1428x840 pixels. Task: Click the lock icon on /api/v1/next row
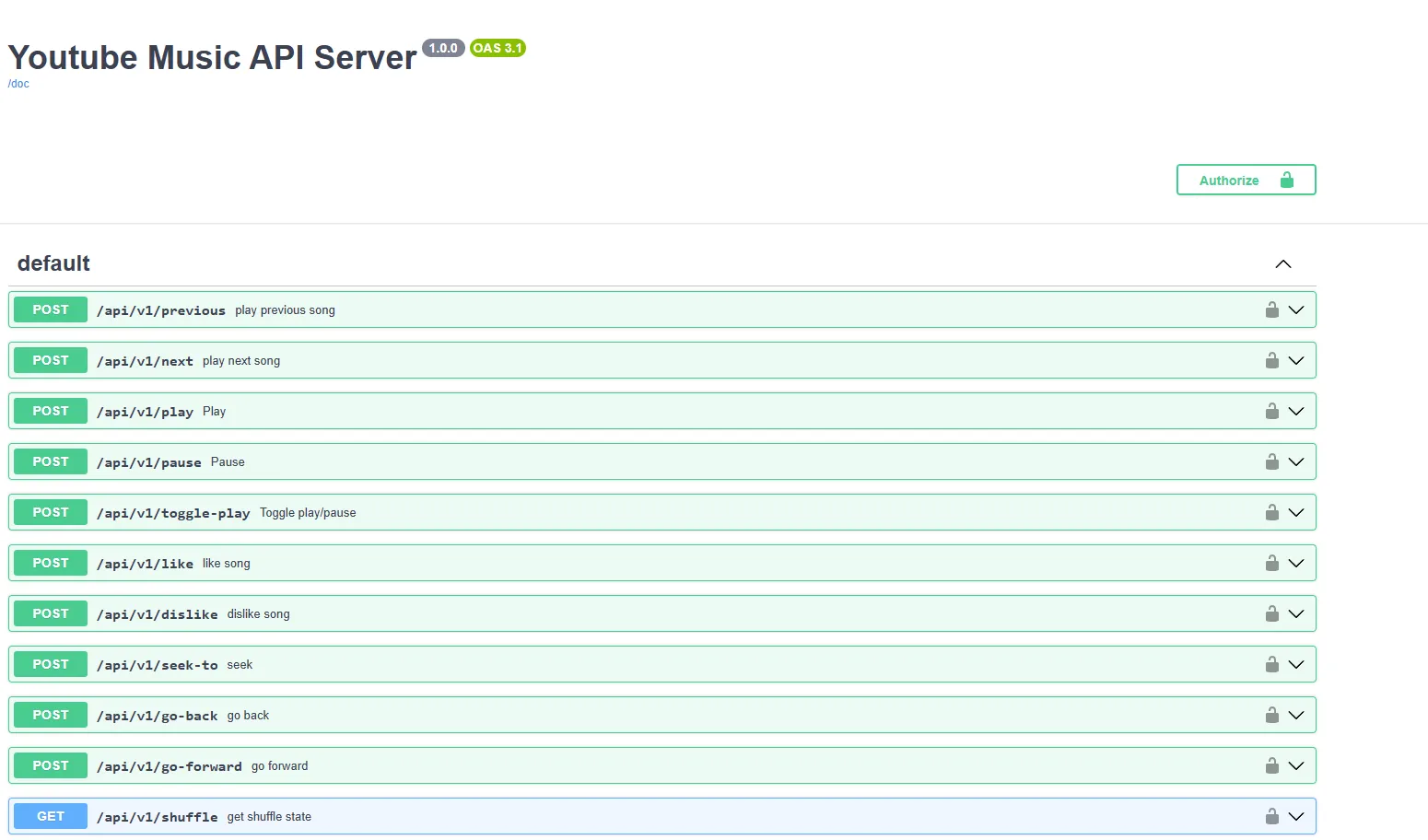1271,361
